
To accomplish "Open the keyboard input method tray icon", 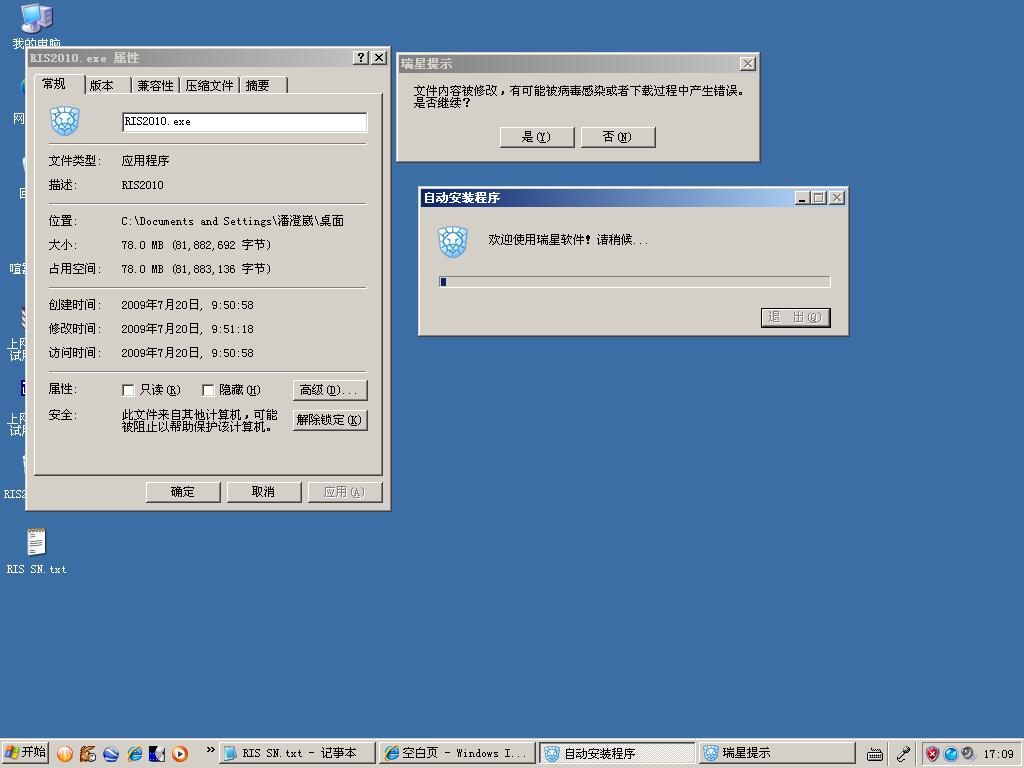I will tap(874, 754).
